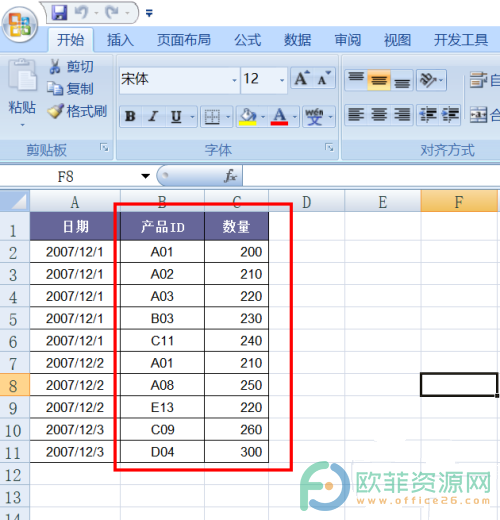Expand the fill color picker arrow
Image resolution: width=500 pixels, height=520 pixels.
[263, 117]
